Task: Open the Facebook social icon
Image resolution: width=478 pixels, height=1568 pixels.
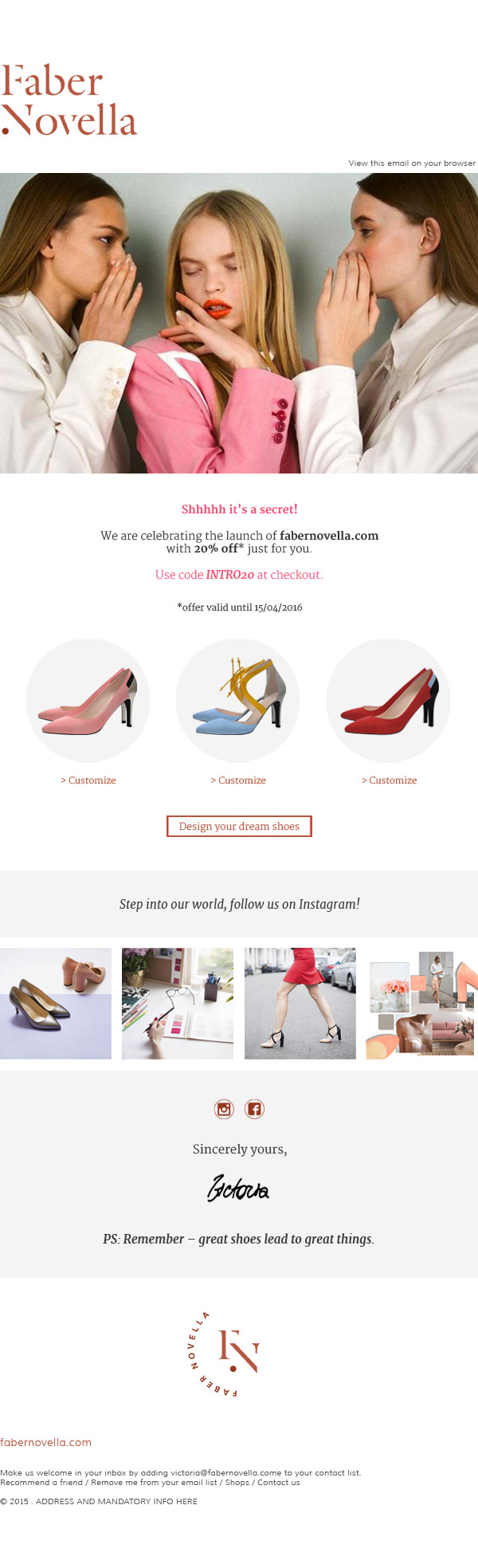Action: [x=254, y=1108]
